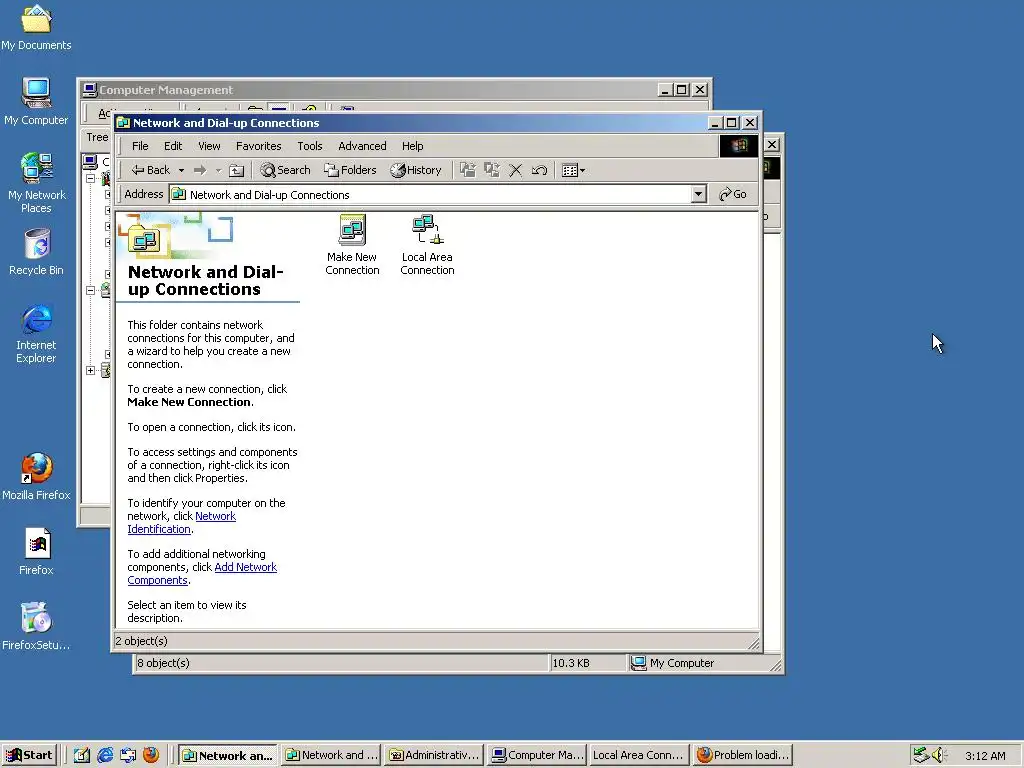The height and width of the screenshot is (768, 1024).
Task: Expand the bottom plus node in Computer Management tree
Action: pyautogui.click(x=91, y=370)
